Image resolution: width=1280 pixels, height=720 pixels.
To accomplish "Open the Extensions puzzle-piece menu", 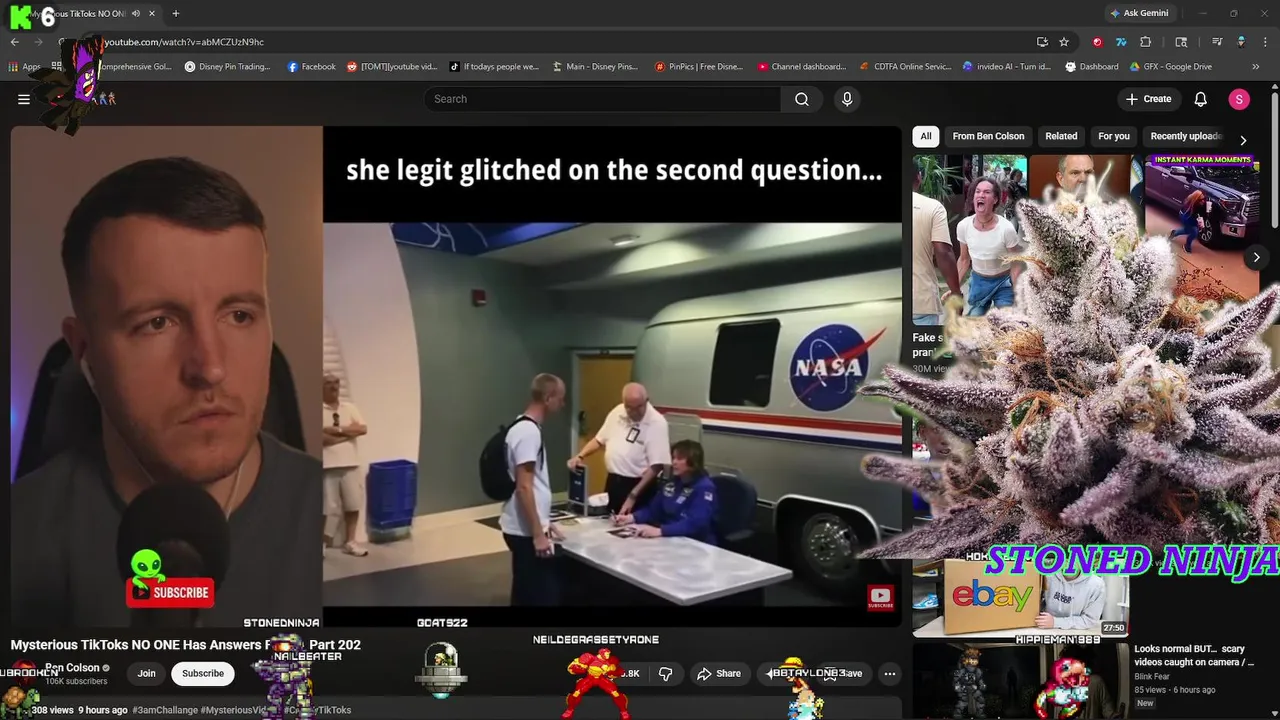I will (1146, 42).
